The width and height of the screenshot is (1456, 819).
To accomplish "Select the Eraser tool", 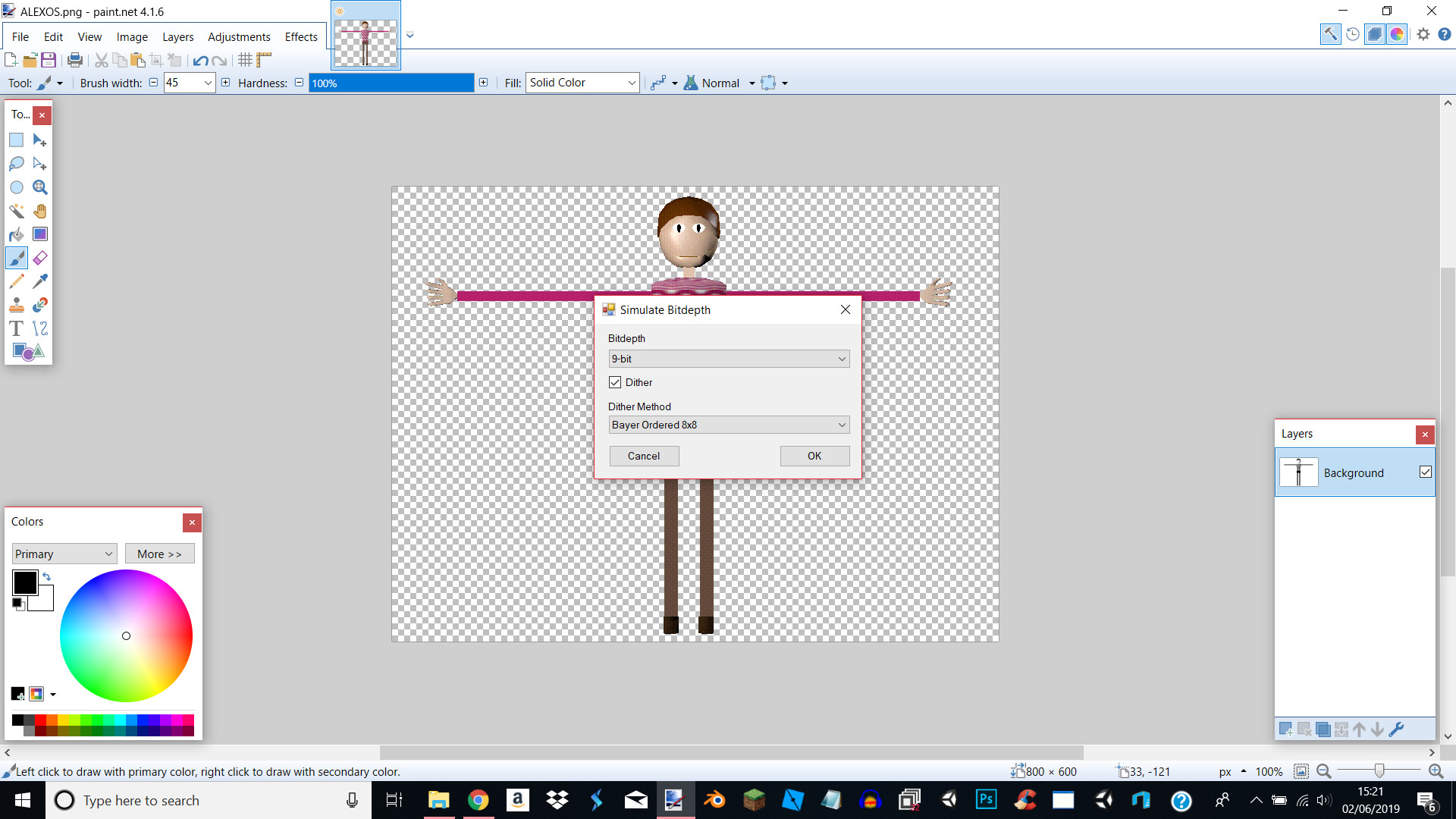I will point(40,258).
